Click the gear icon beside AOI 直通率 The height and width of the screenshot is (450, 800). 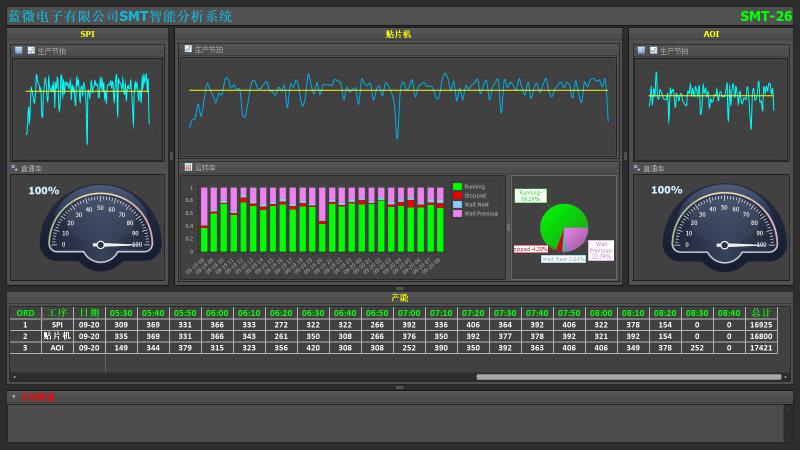click(637, 168)
